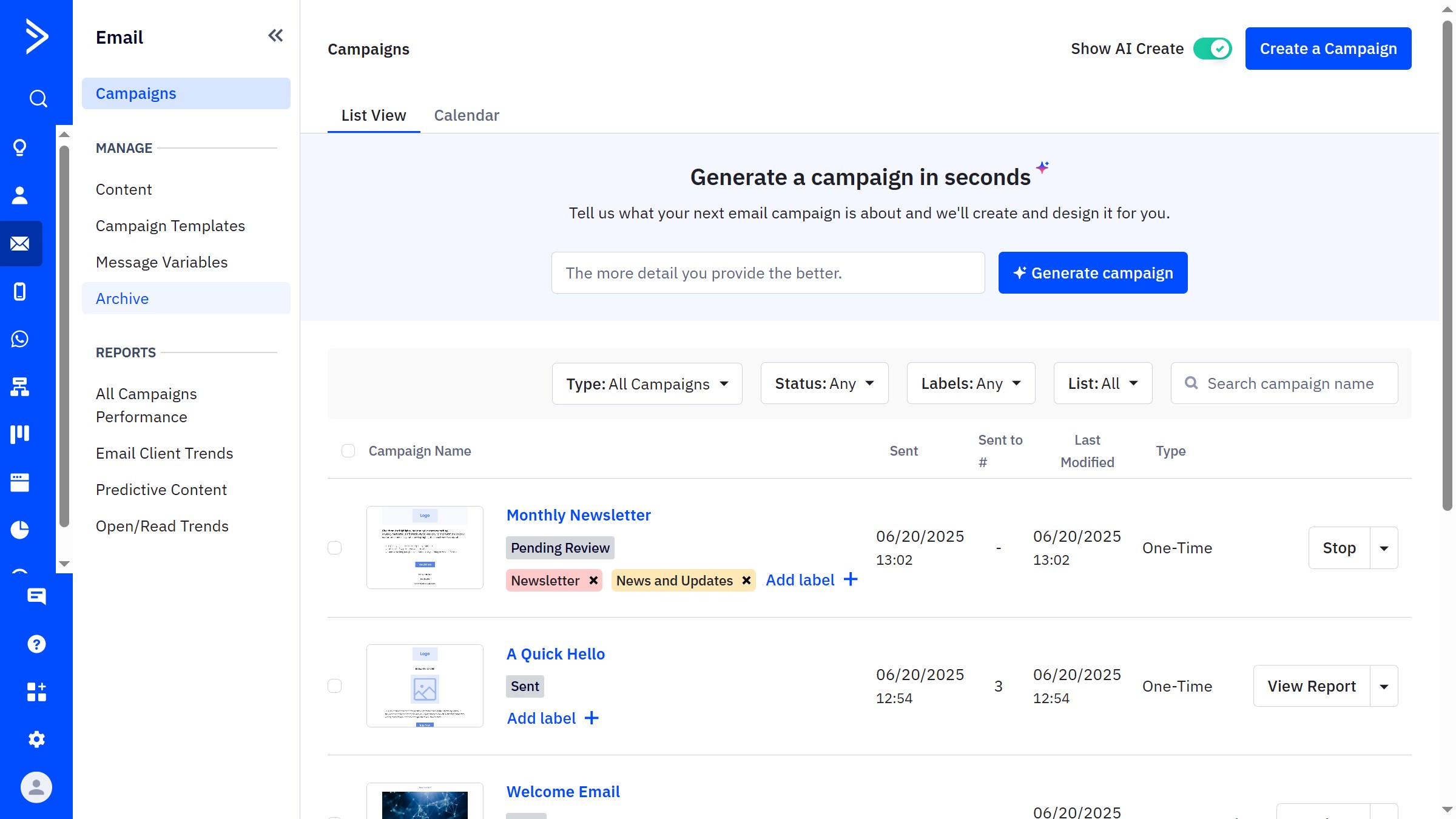Click the Create a Campaign button
Screen dimensions: 1456x819
[1328, 48]
